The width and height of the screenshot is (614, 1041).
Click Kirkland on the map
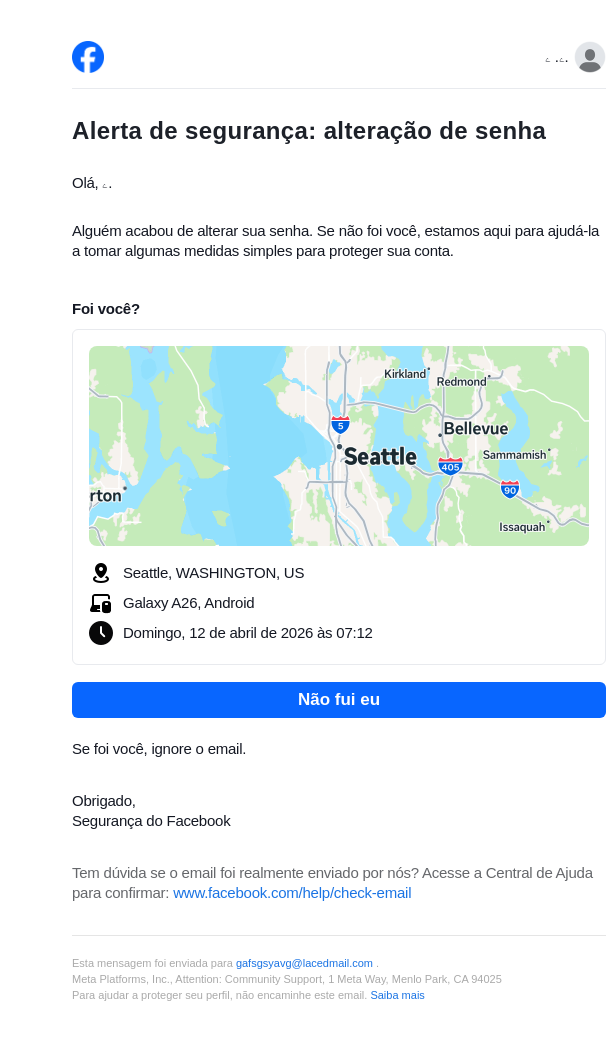tap(405, 374)
